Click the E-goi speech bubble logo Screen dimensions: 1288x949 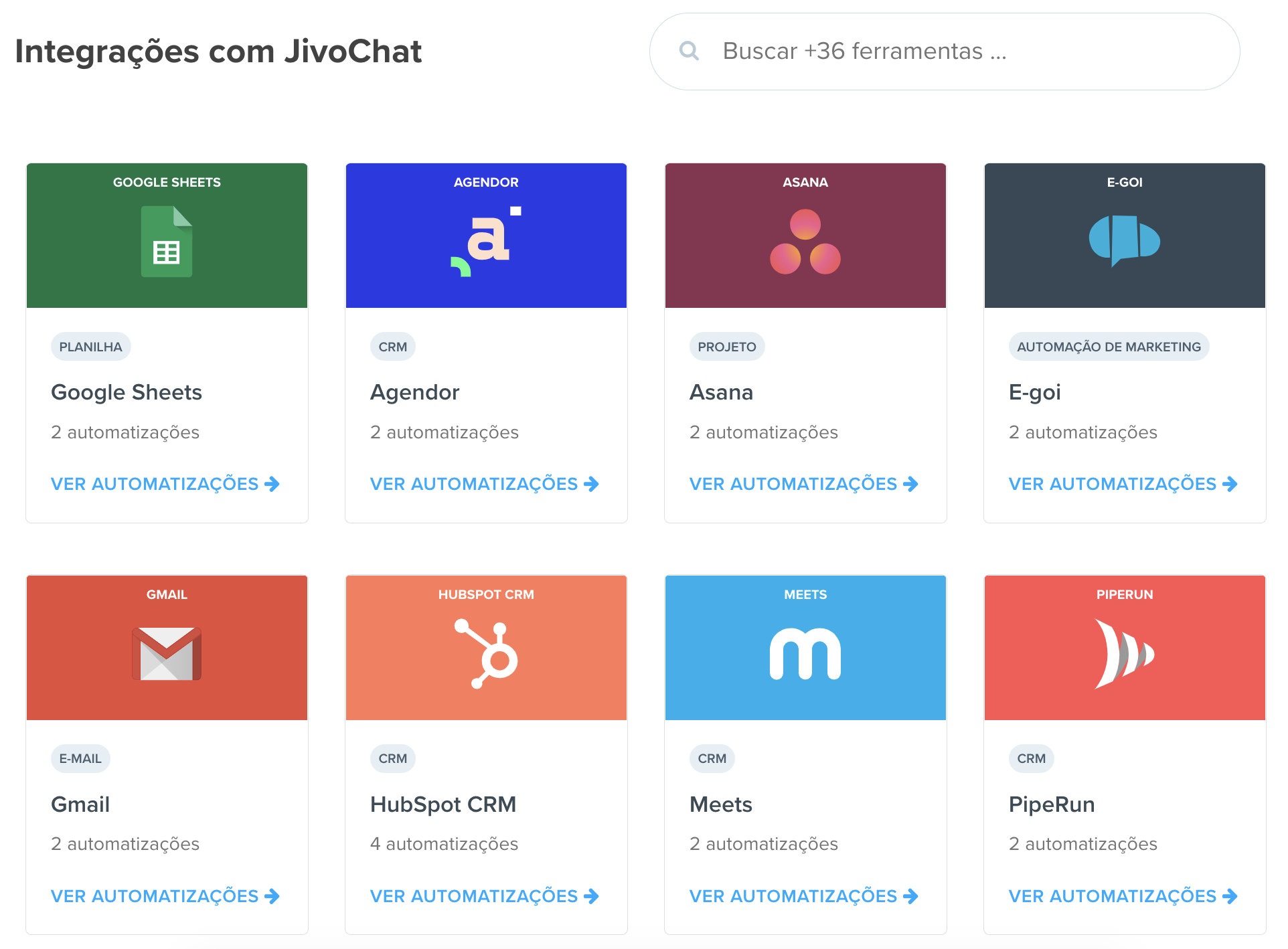(1125, 241)
